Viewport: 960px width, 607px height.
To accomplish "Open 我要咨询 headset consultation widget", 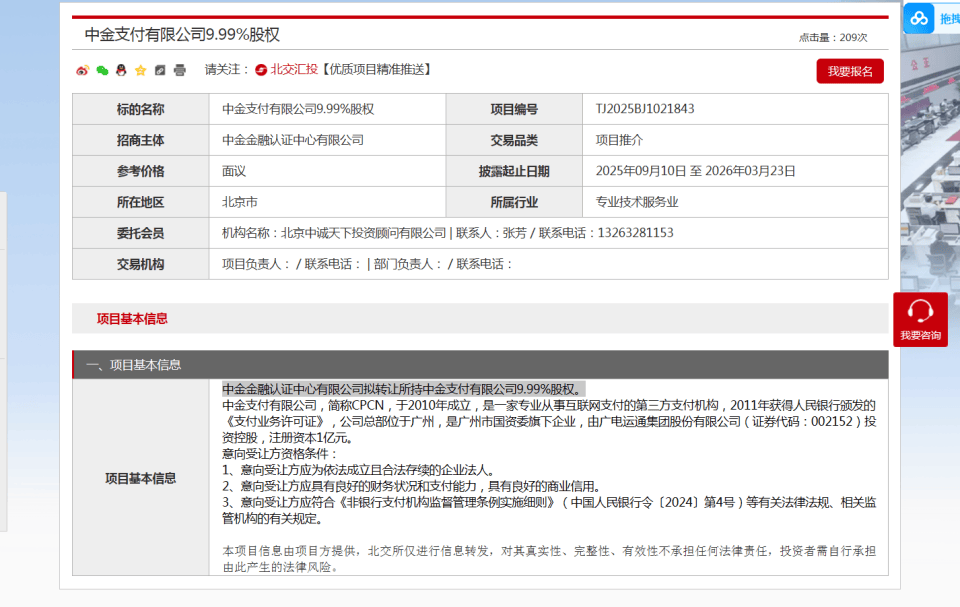I will 920,319.
